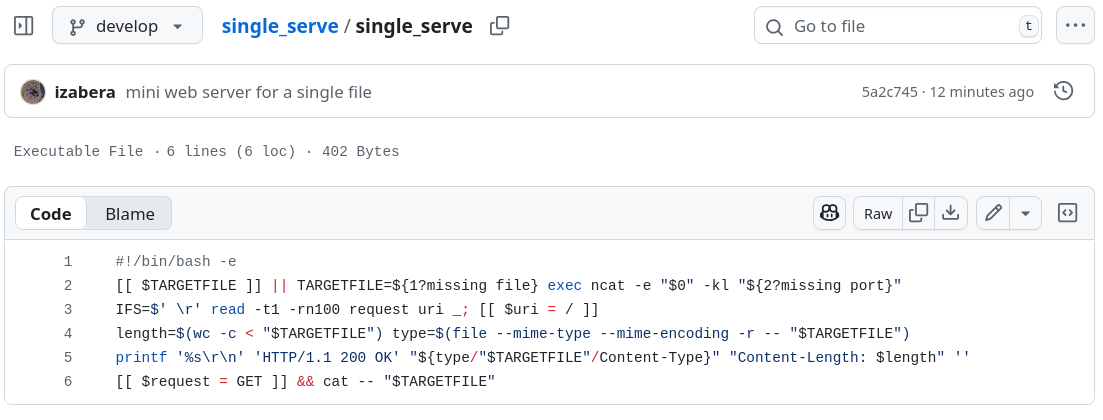Switch to the Blame tab

pyautogui.click(x=130, y=213)
